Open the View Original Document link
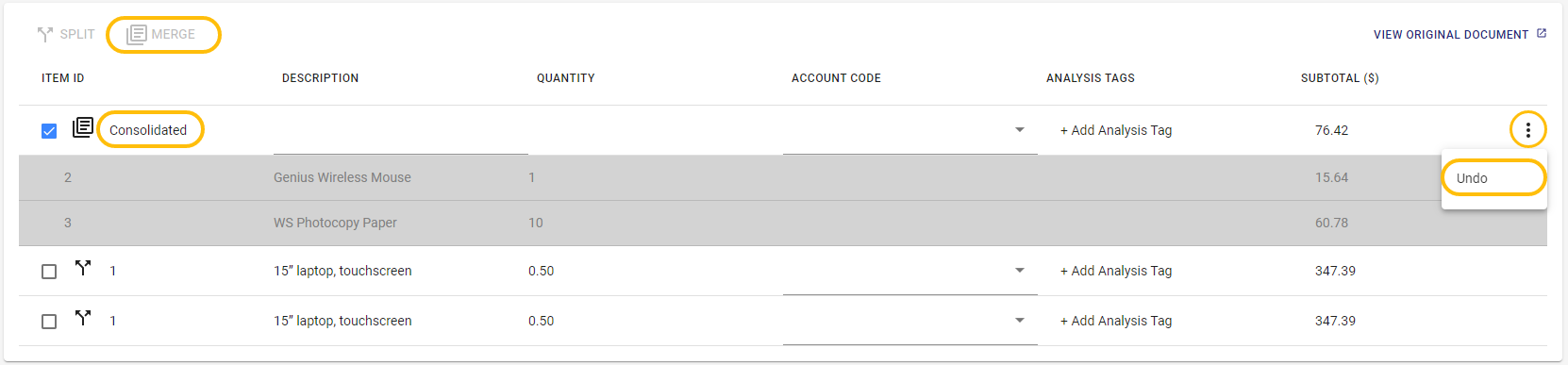1568x365 pixels. click(1450, 35)
